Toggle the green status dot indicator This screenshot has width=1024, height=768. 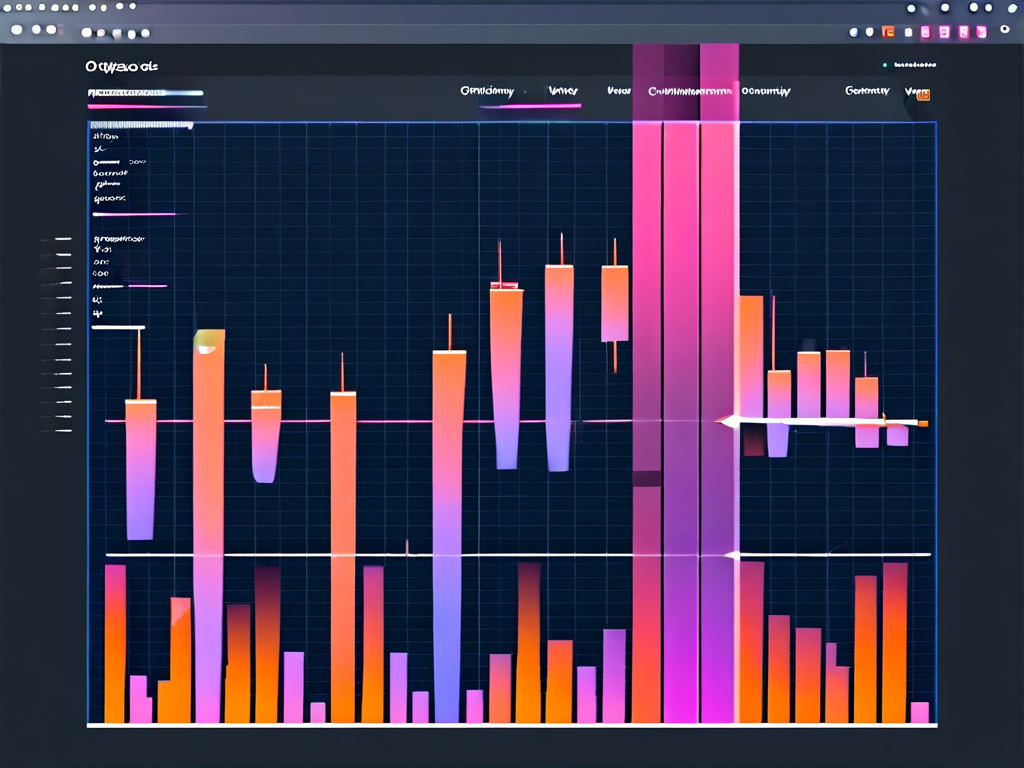[x=885, y=66]
